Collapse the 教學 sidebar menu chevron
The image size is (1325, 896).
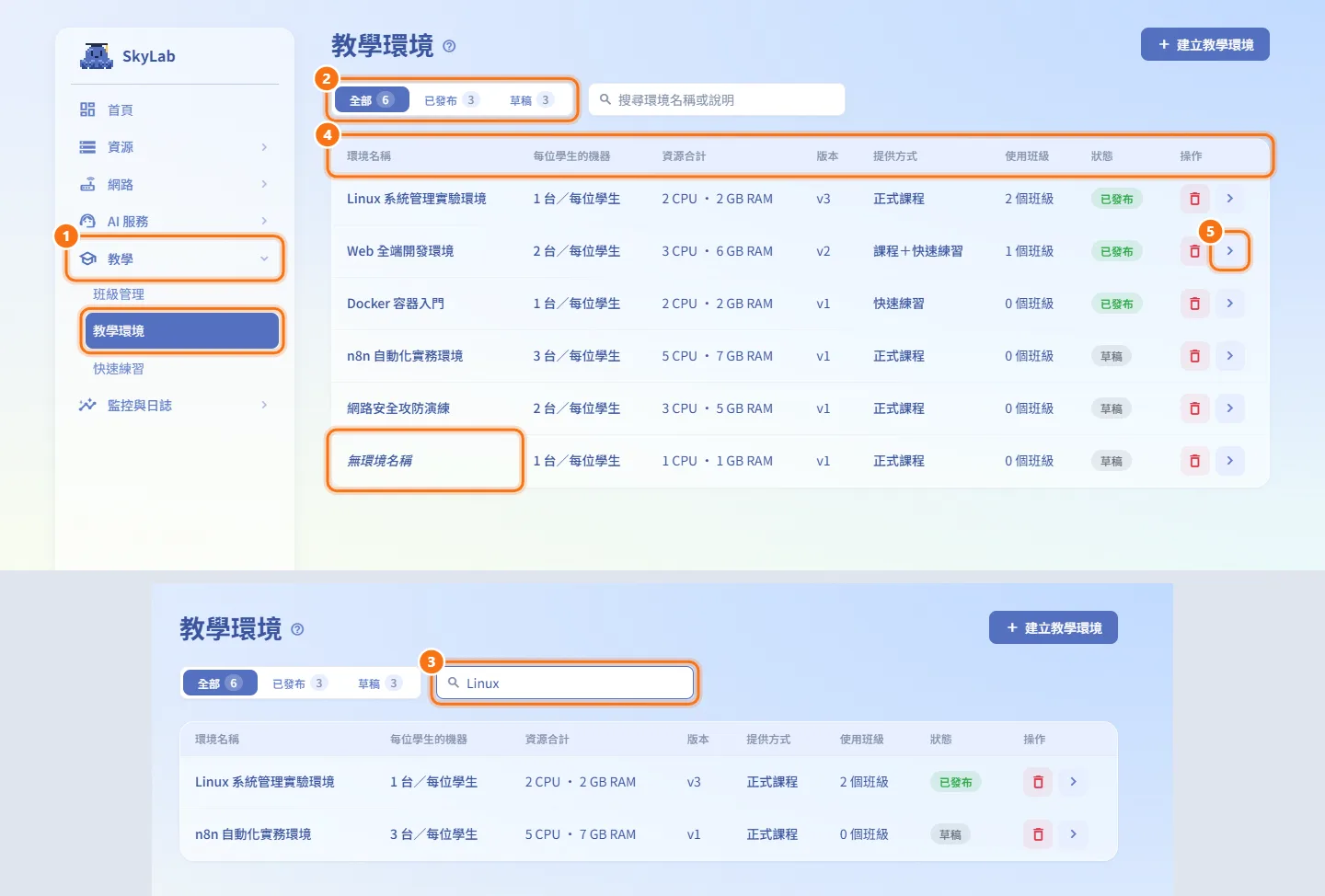[264, 258]
